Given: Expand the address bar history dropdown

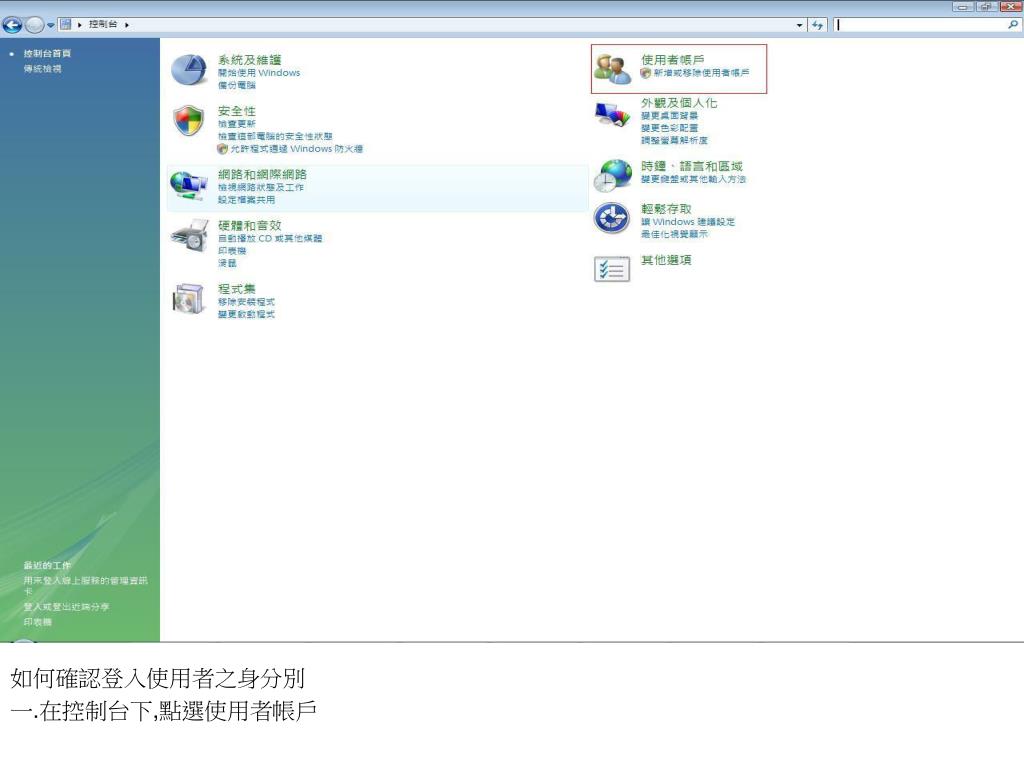Looking at the screenshot, I should point(799,25).
